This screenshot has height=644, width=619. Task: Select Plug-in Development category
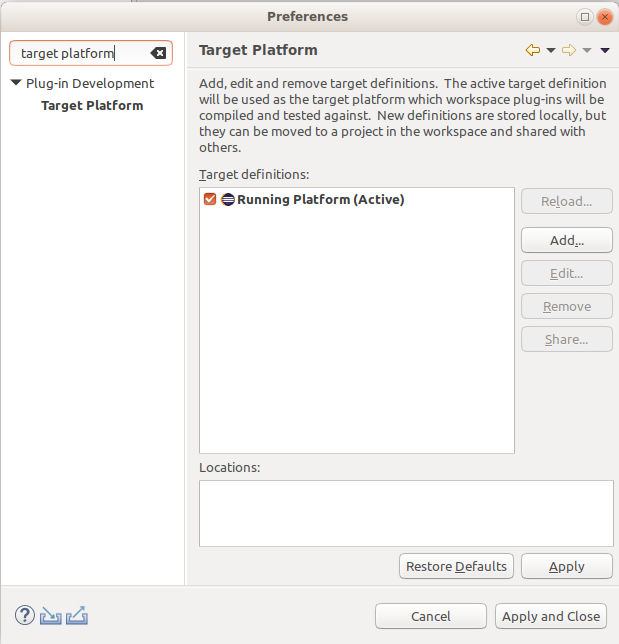(90, 83)
